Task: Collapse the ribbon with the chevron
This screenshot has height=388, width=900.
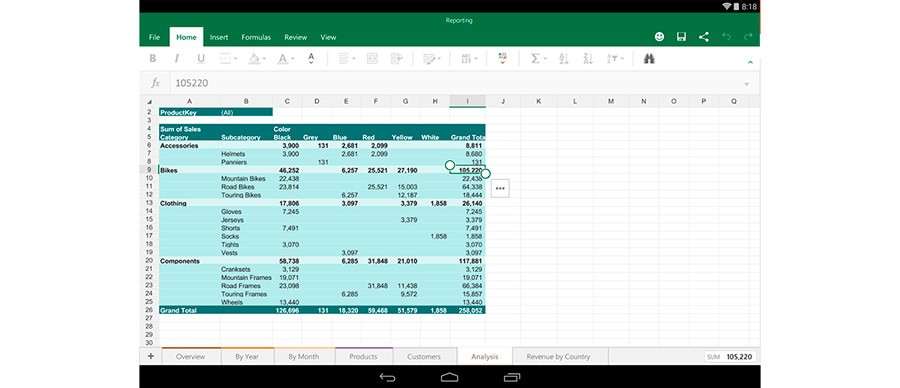Action: [x=749, y=61]
